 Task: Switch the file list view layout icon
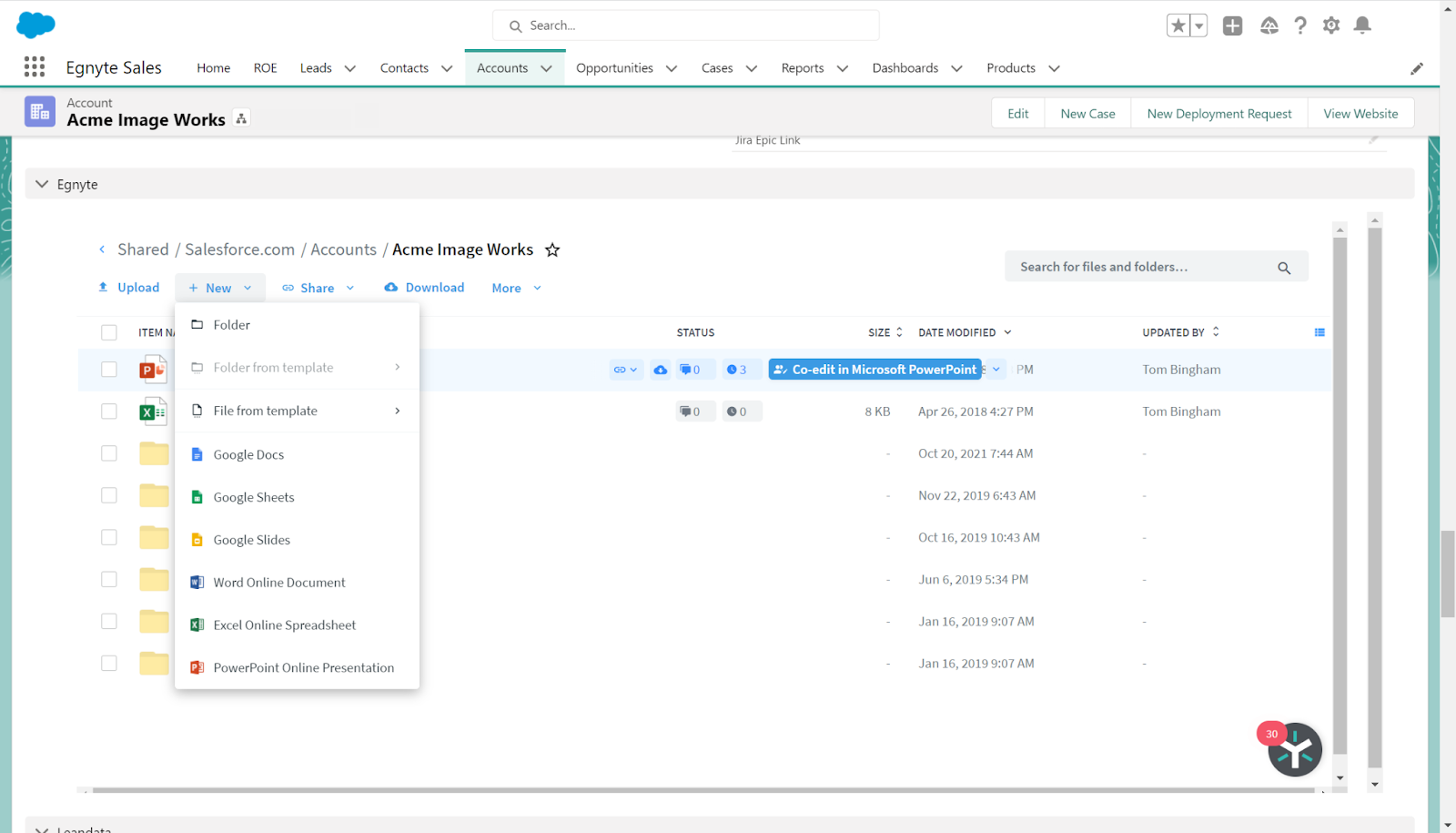[1319, 332]
